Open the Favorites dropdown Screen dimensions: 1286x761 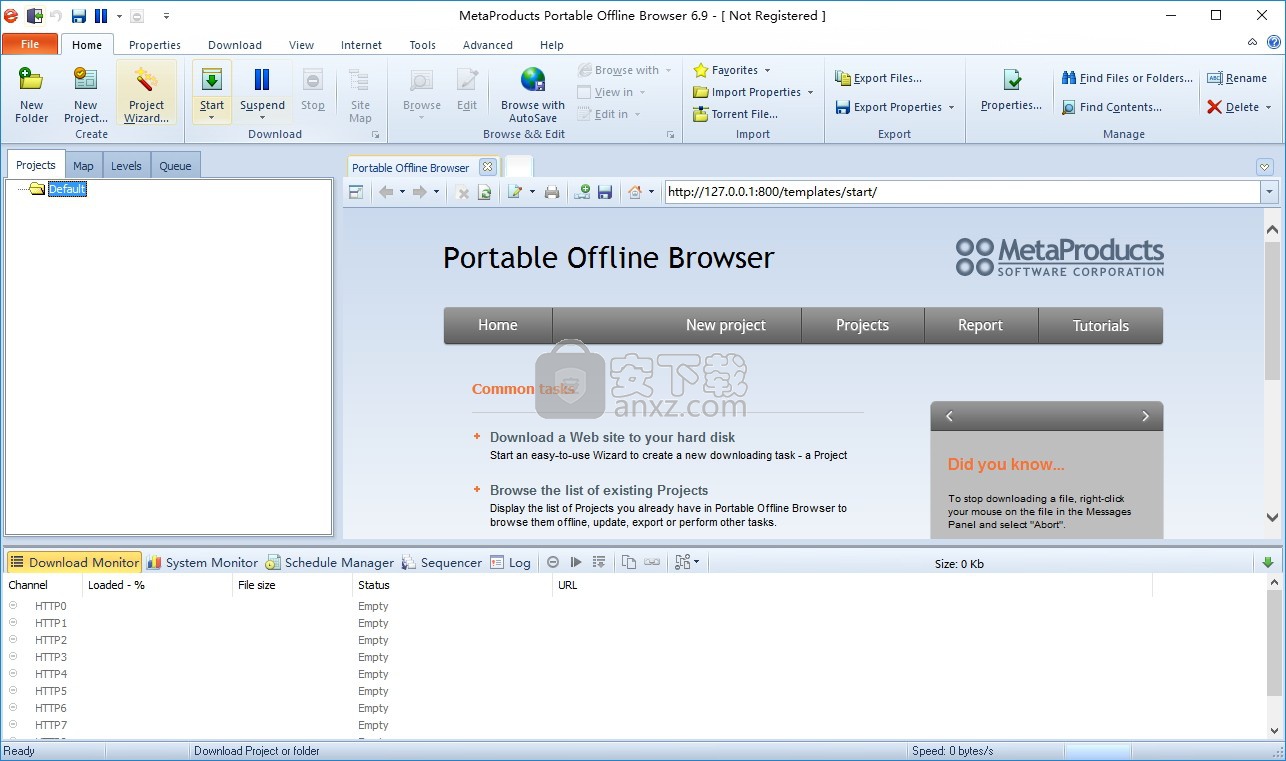[767, 70]
